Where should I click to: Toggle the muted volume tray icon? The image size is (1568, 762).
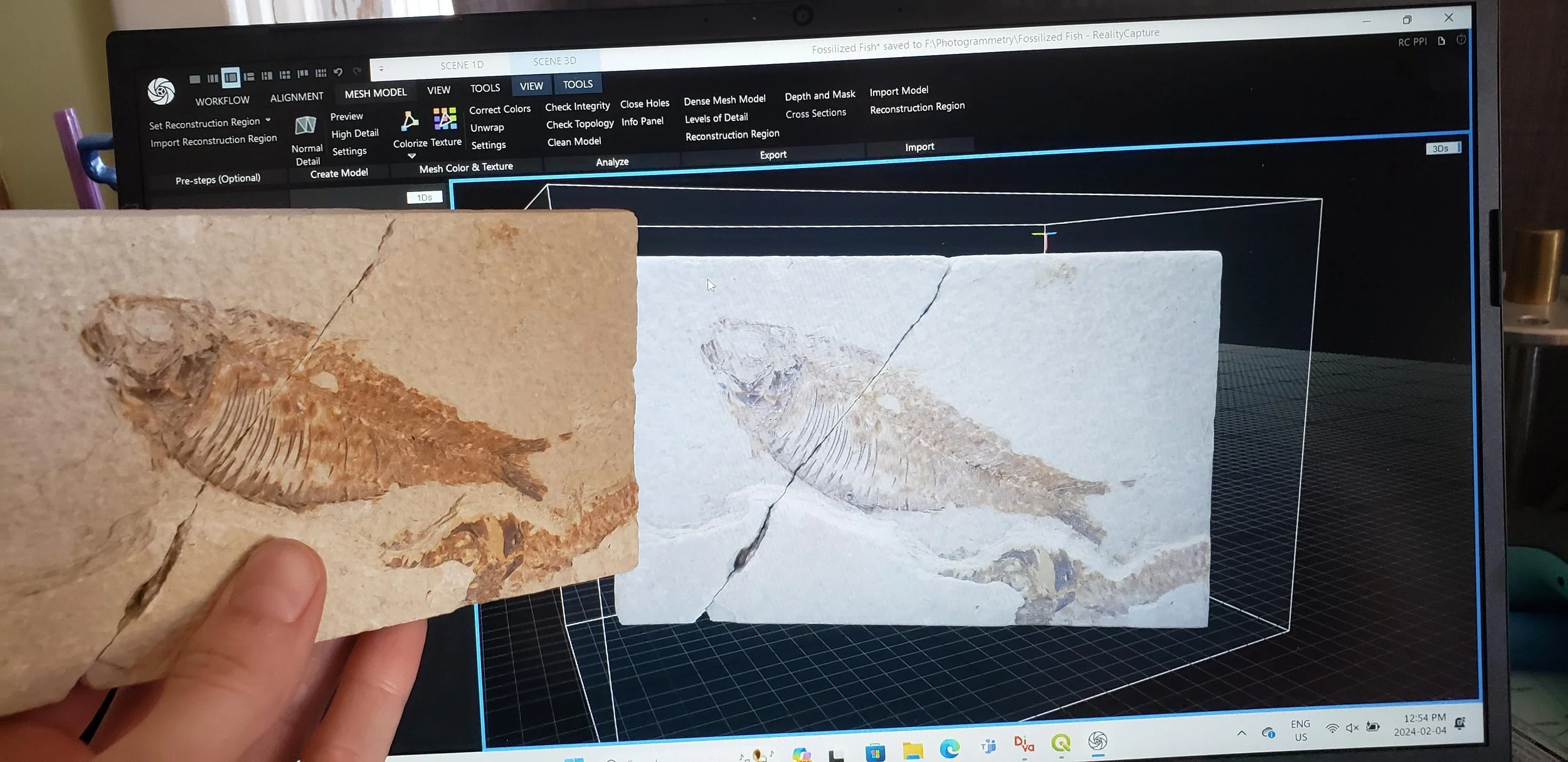tap(1352, 728)
